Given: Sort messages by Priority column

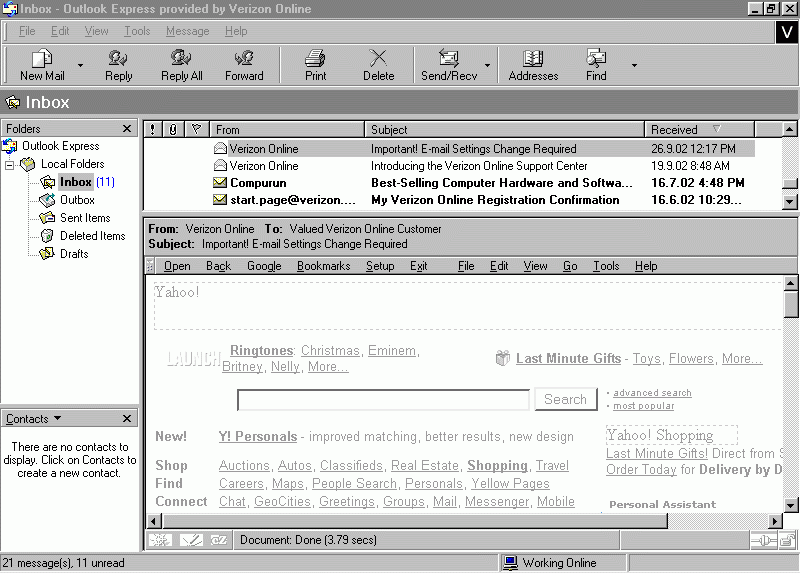Looking at the screenshot, I should click(153, 130).
